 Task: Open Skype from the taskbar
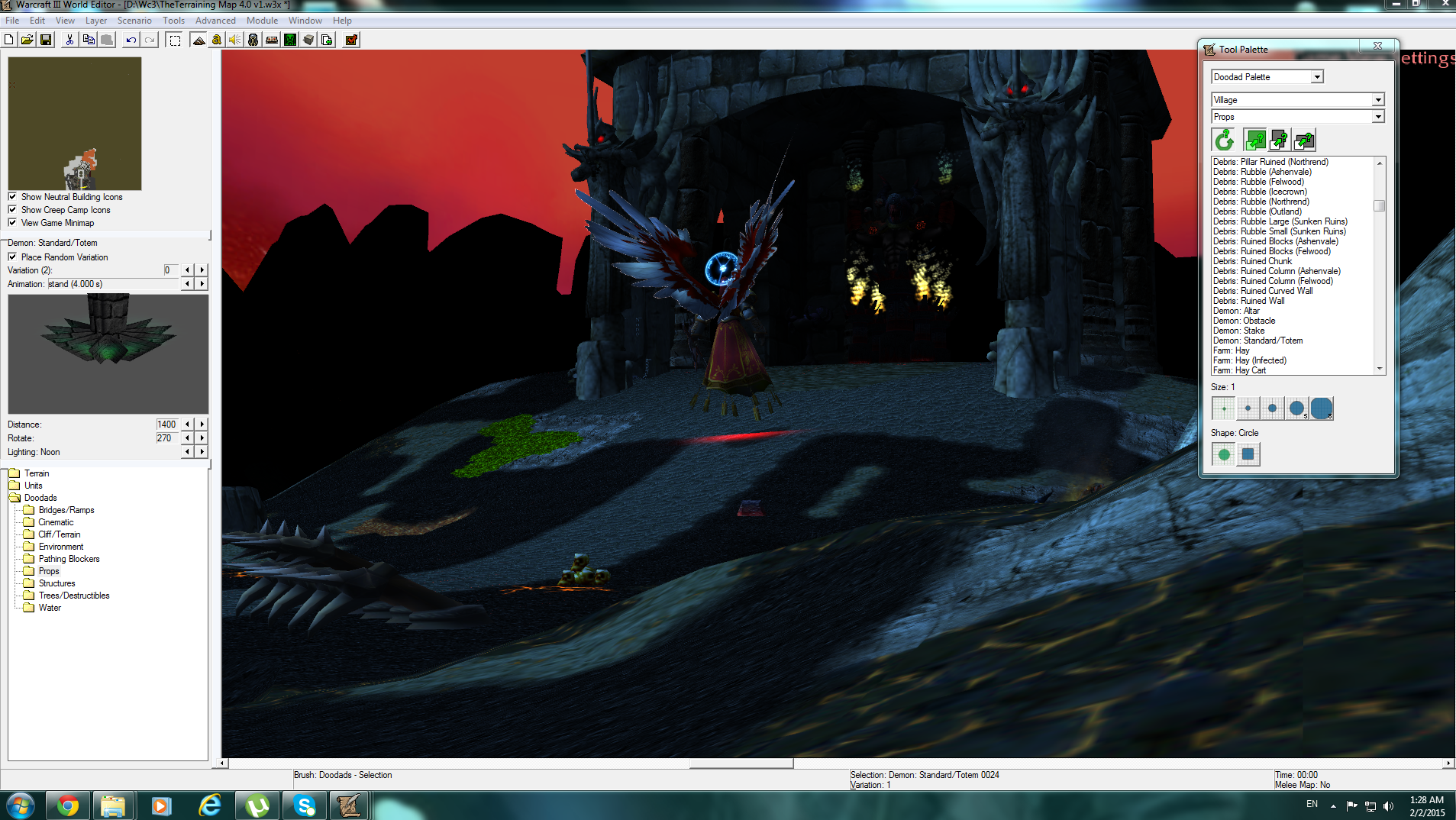point(305,805)
